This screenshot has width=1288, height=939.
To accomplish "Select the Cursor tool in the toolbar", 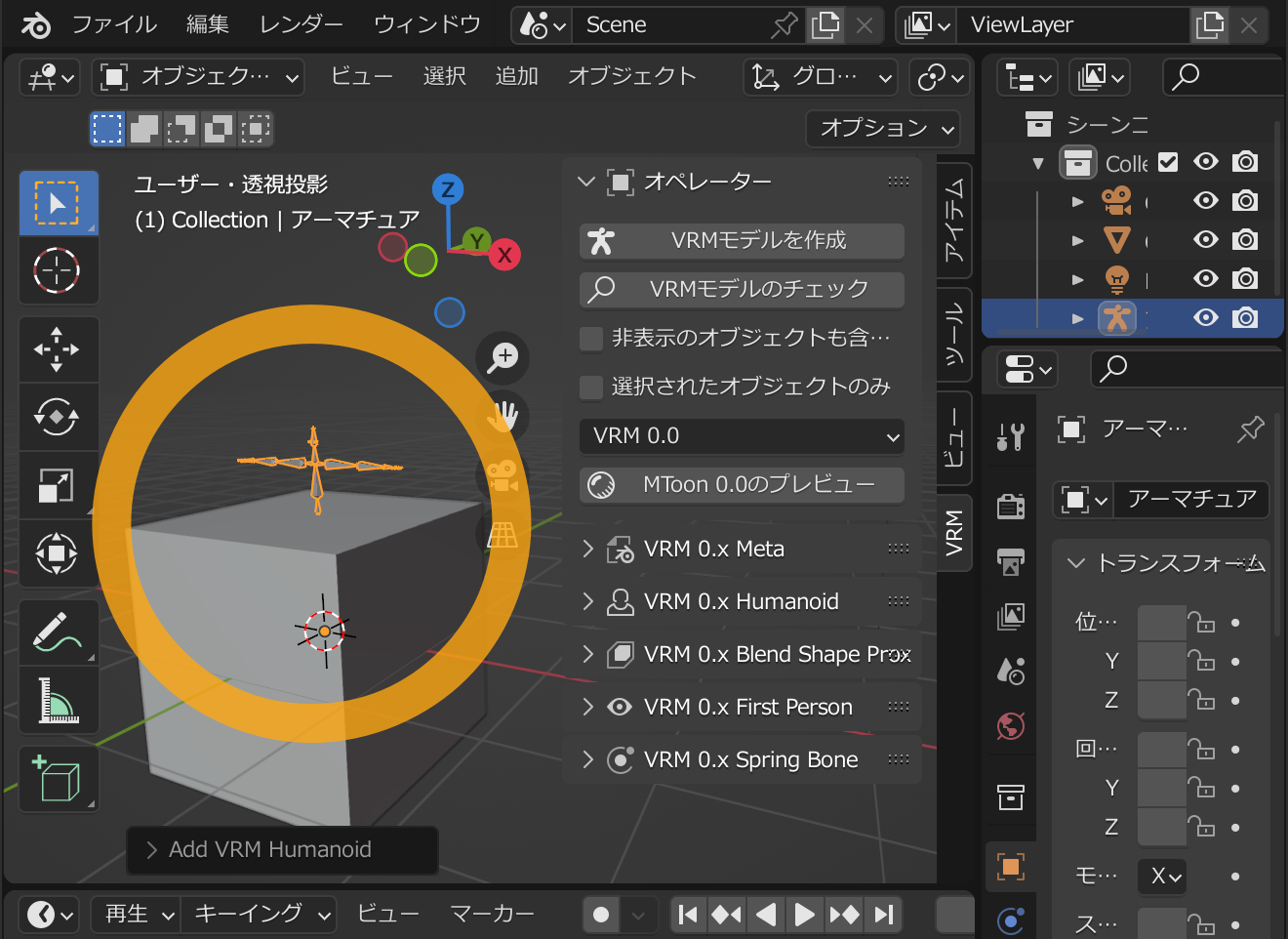I will click(58, 270).
